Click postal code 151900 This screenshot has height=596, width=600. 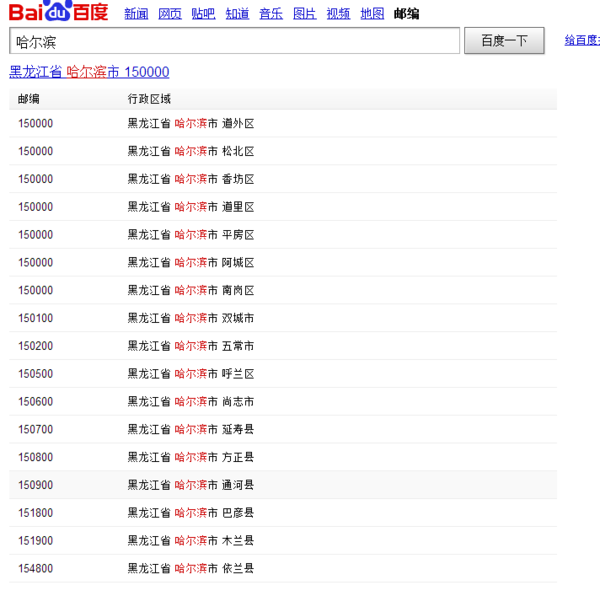tap(36, 541)
